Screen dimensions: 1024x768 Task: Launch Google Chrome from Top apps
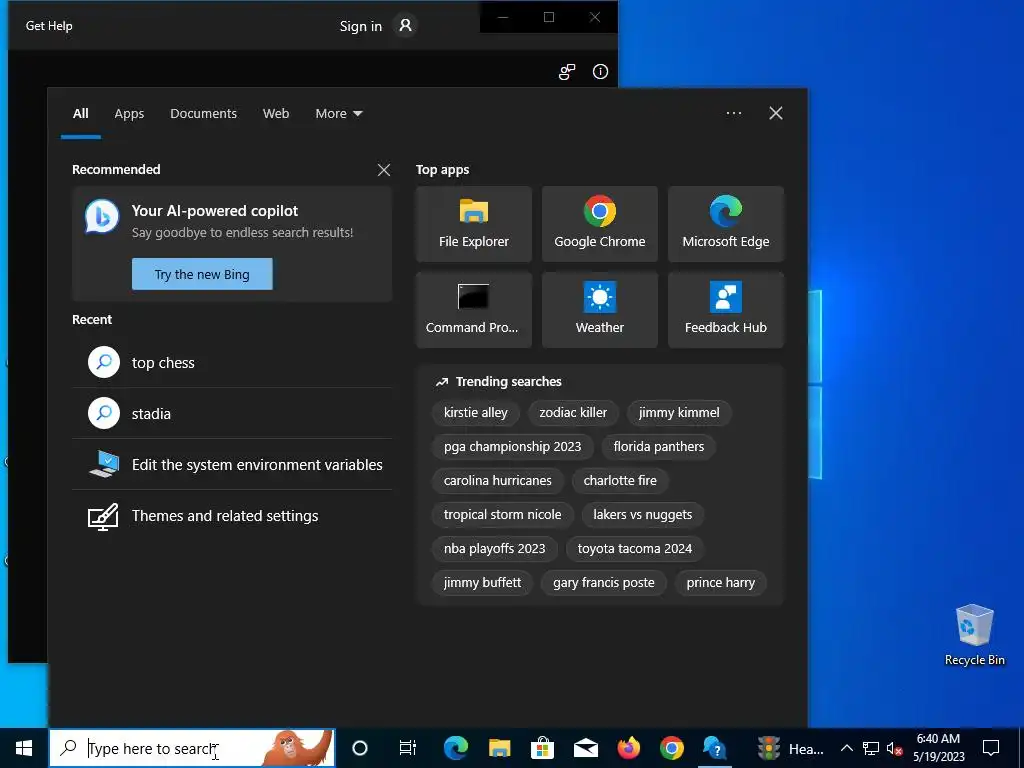click(600, 224)
